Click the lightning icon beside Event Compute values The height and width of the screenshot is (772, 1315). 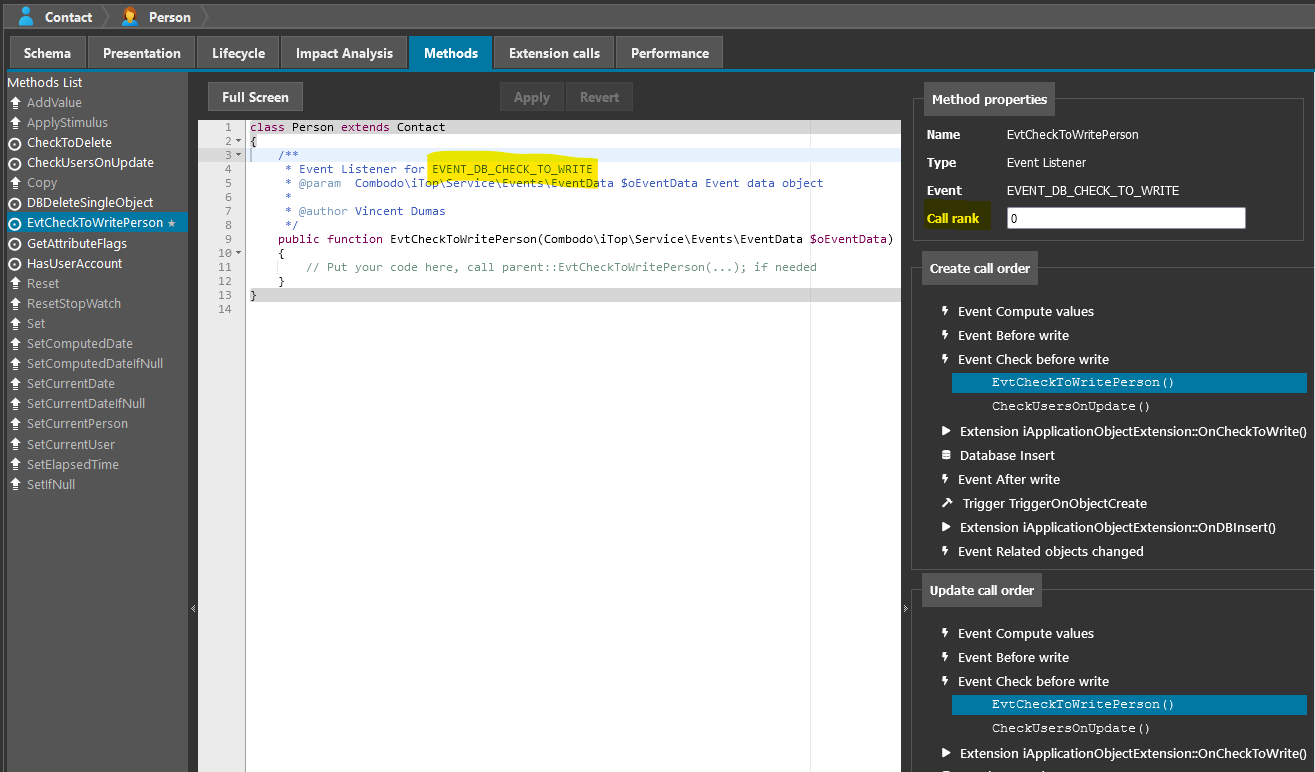(x=946, y=311)
